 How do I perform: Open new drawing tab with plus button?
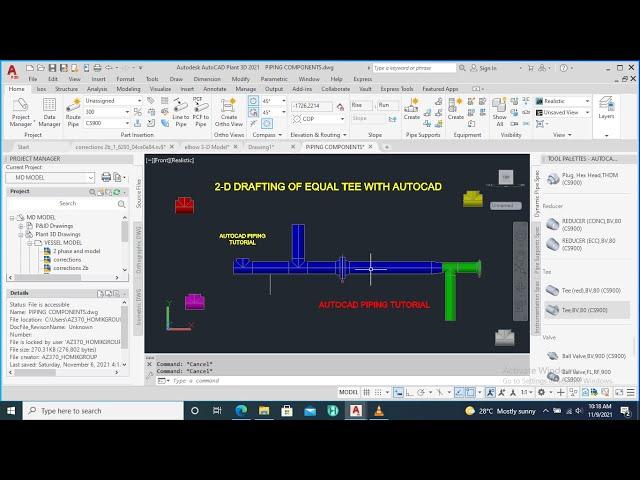[387, 147]
